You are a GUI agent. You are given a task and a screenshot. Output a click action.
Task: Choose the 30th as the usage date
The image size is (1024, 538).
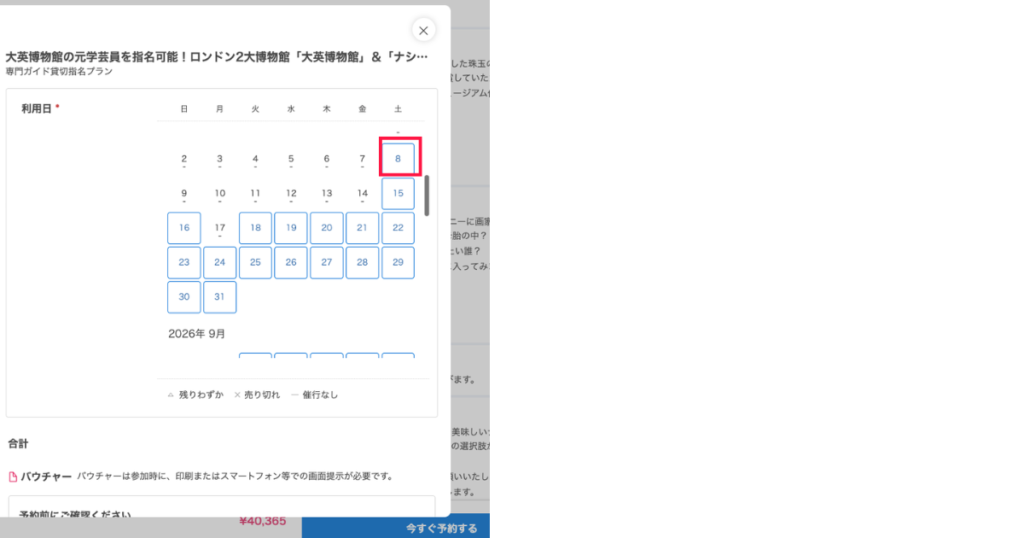click(184, 297)
